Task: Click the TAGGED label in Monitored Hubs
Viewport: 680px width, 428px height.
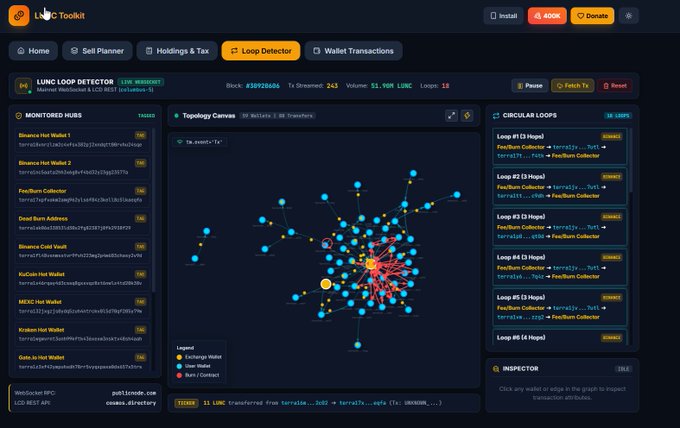Action: pos(146,116)
